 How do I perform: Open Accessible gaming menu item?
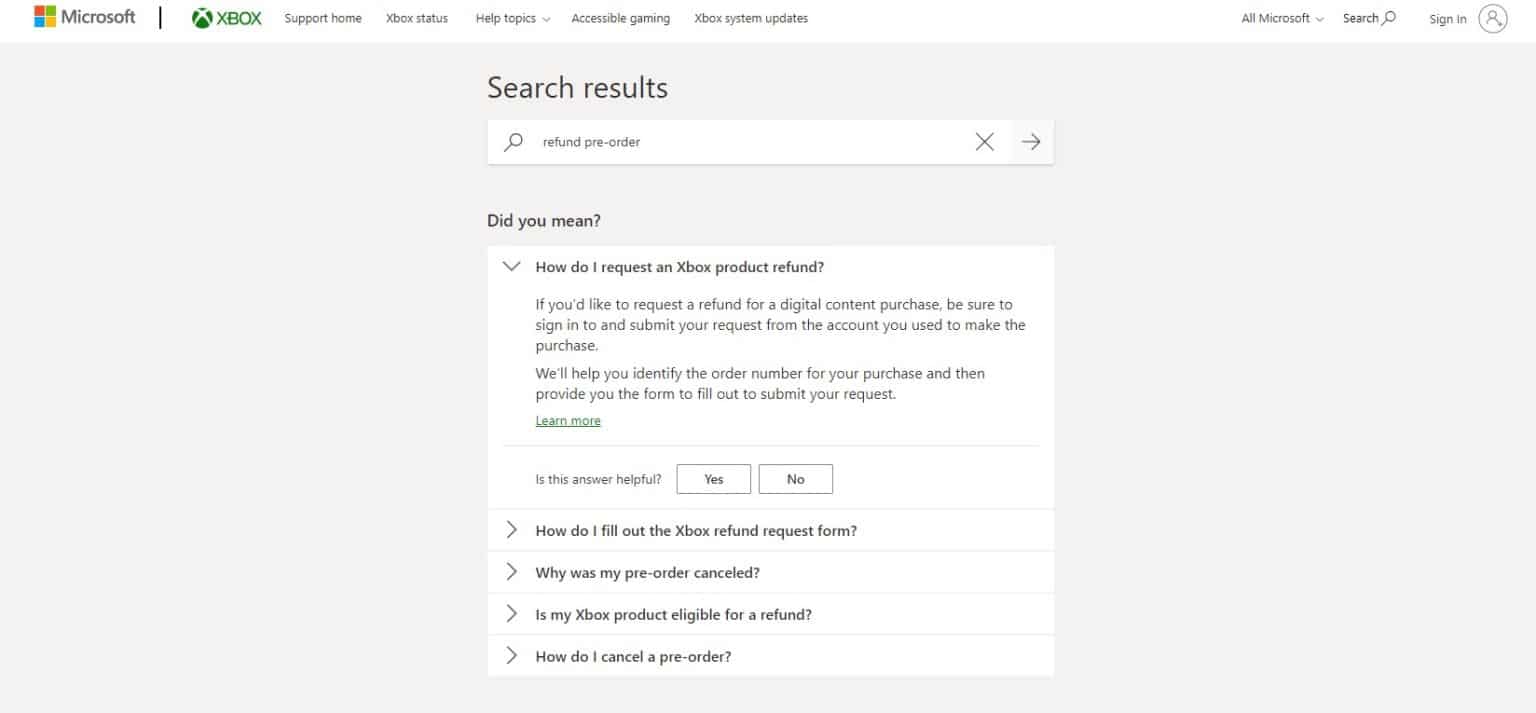620,18
